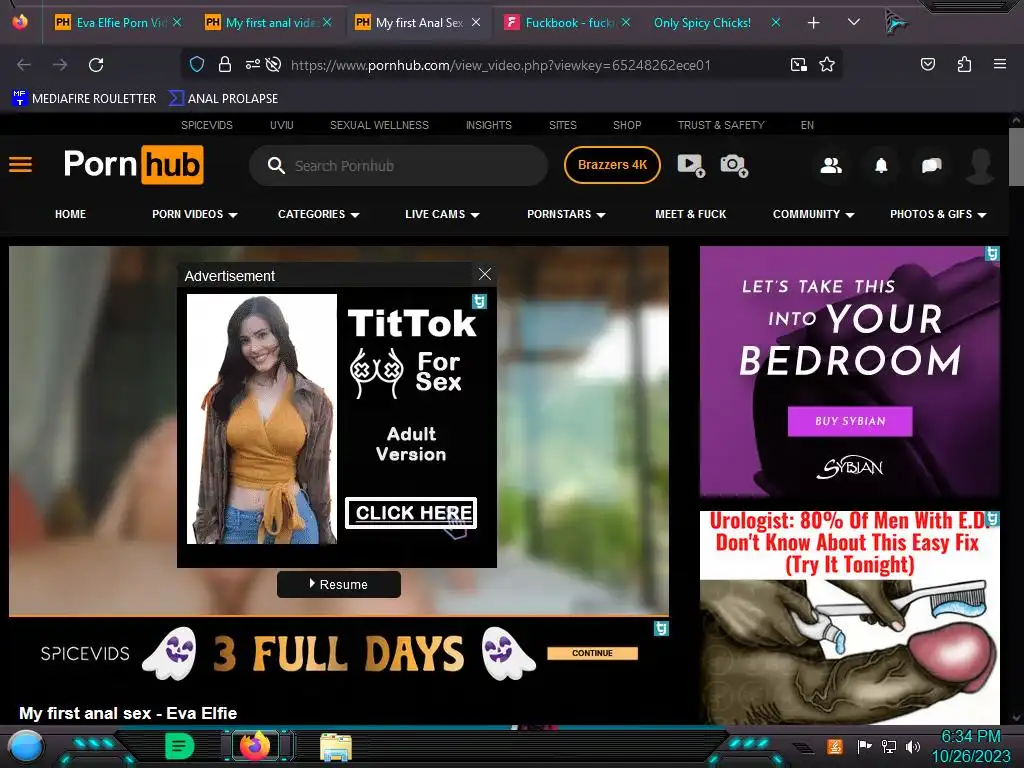
Task: Open the green app icon on the taskbar
Action: pos(179,746)
